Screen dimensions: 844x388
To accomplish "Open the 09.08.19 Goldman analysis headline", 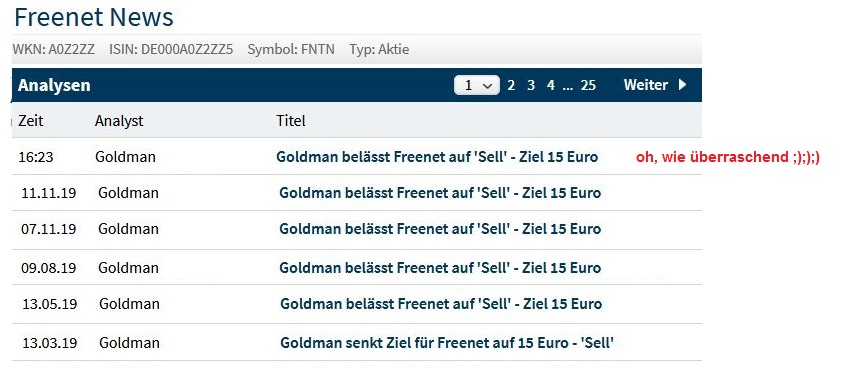I will 440,267.
